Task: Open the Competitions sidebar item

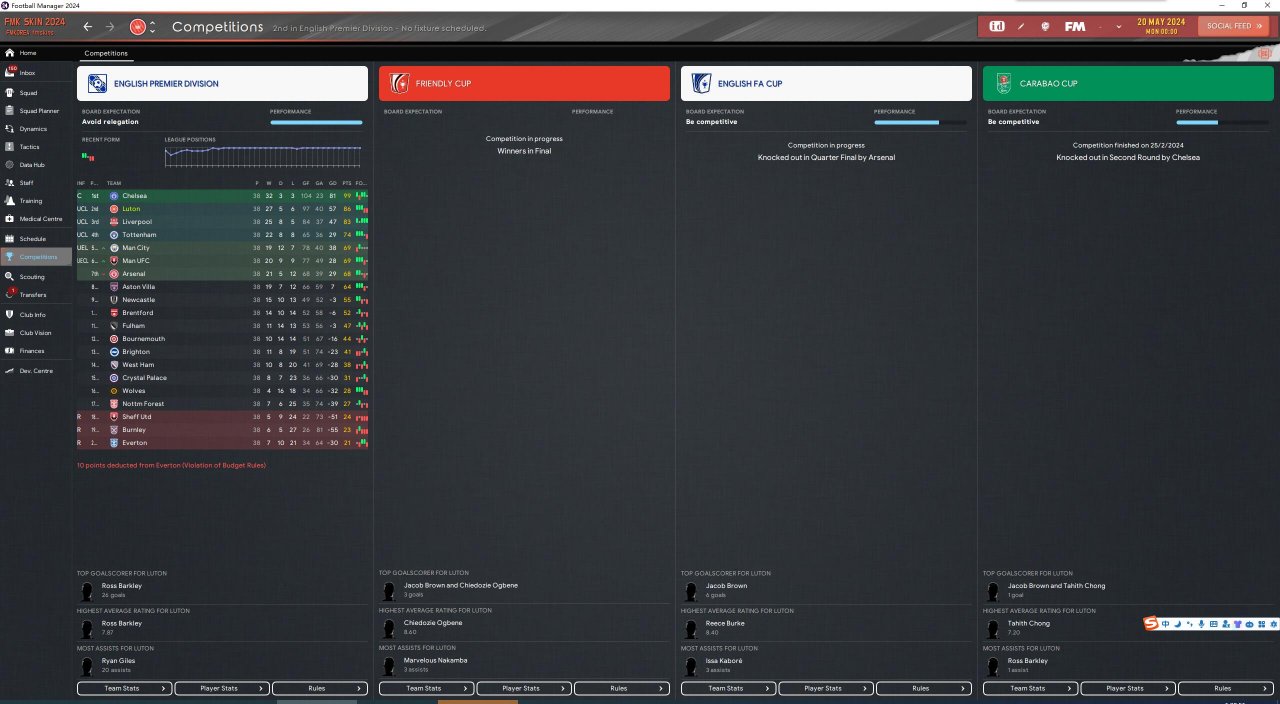Action: point(36,257)
